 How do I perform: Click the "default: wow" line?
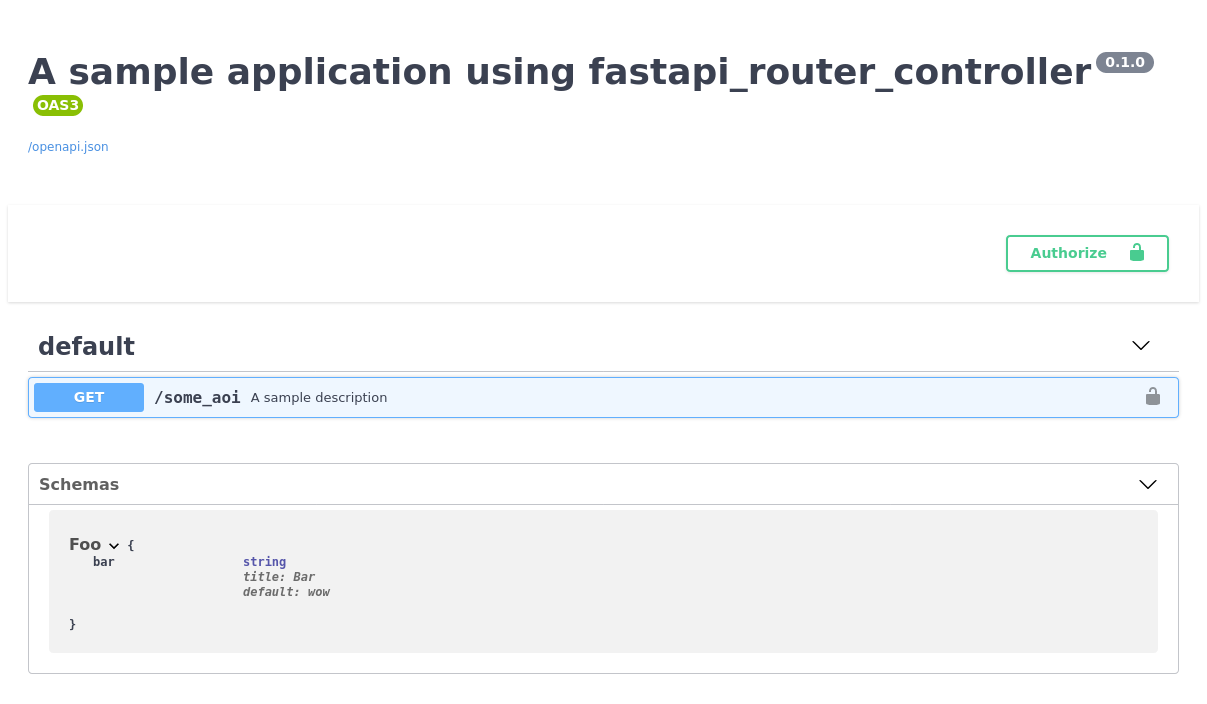286,592
